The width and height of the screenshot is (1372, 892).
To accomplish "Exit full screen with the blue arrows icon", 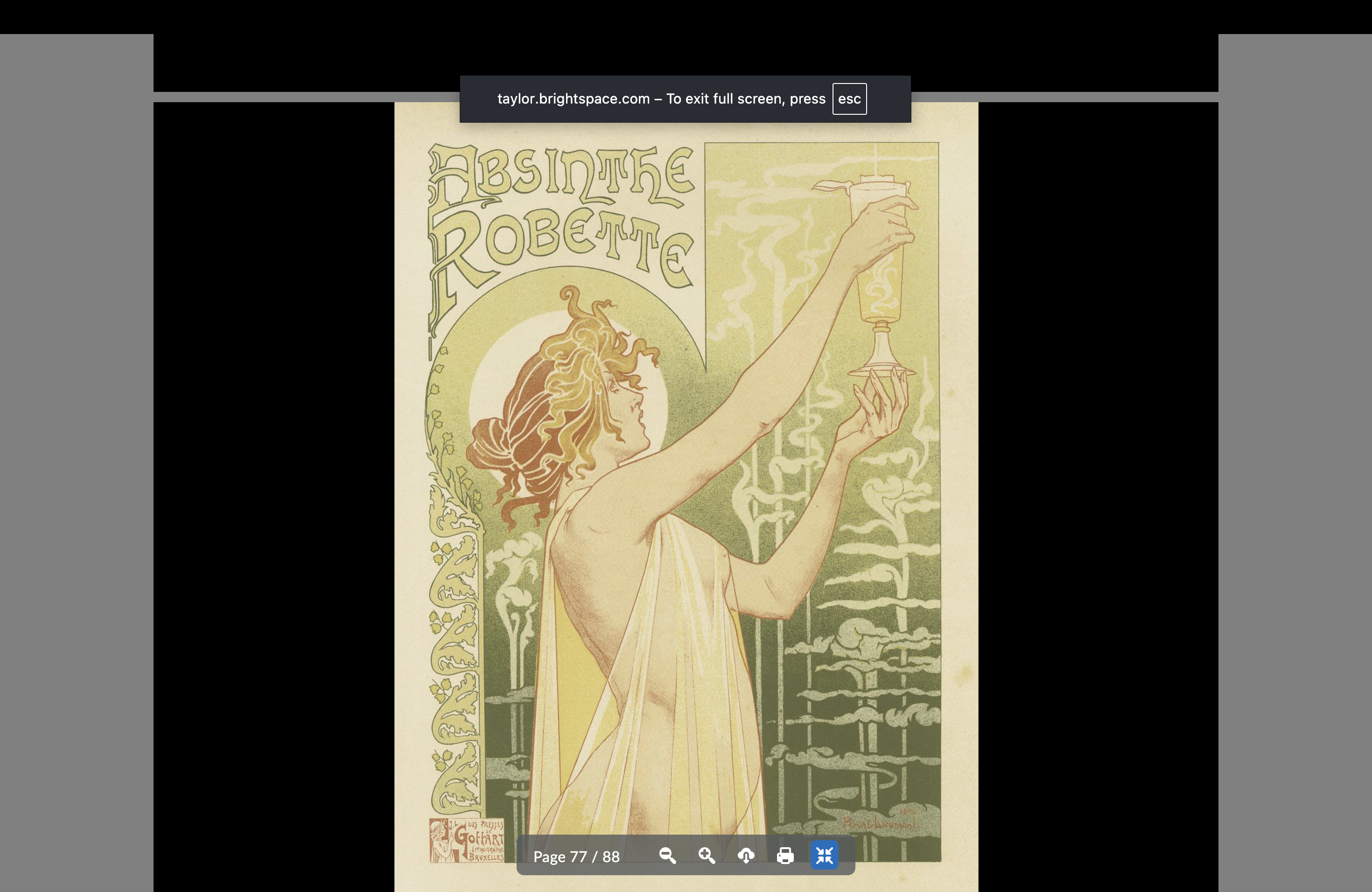I will tap(824, 856).
